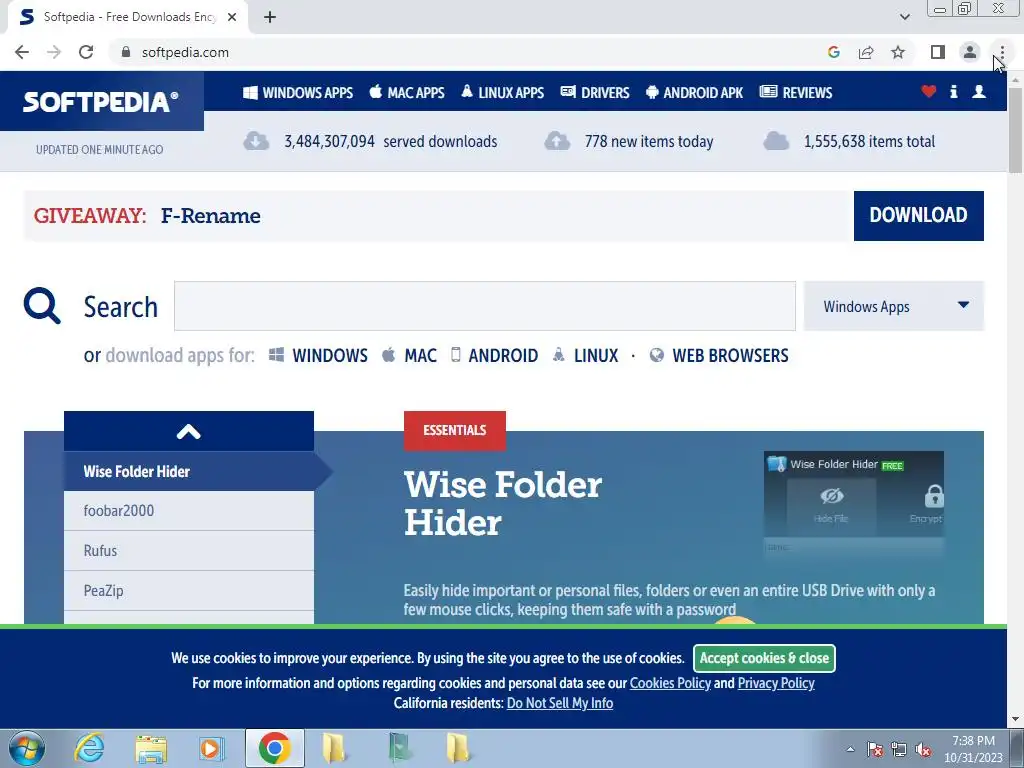
Task: Click the browser forward arrow
Action: coord(54,52)
